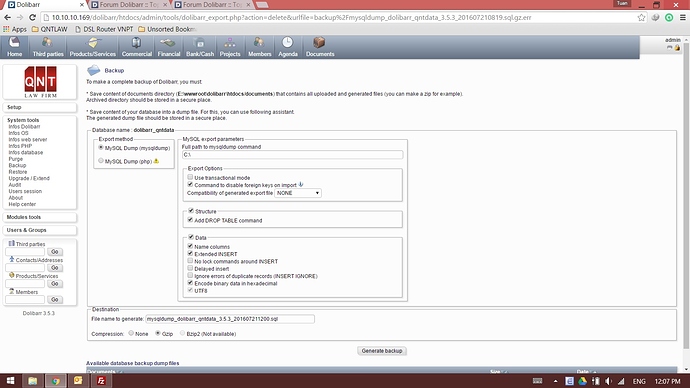
Task: Click the Generate backup button
Action: click(x=382, y=351)
